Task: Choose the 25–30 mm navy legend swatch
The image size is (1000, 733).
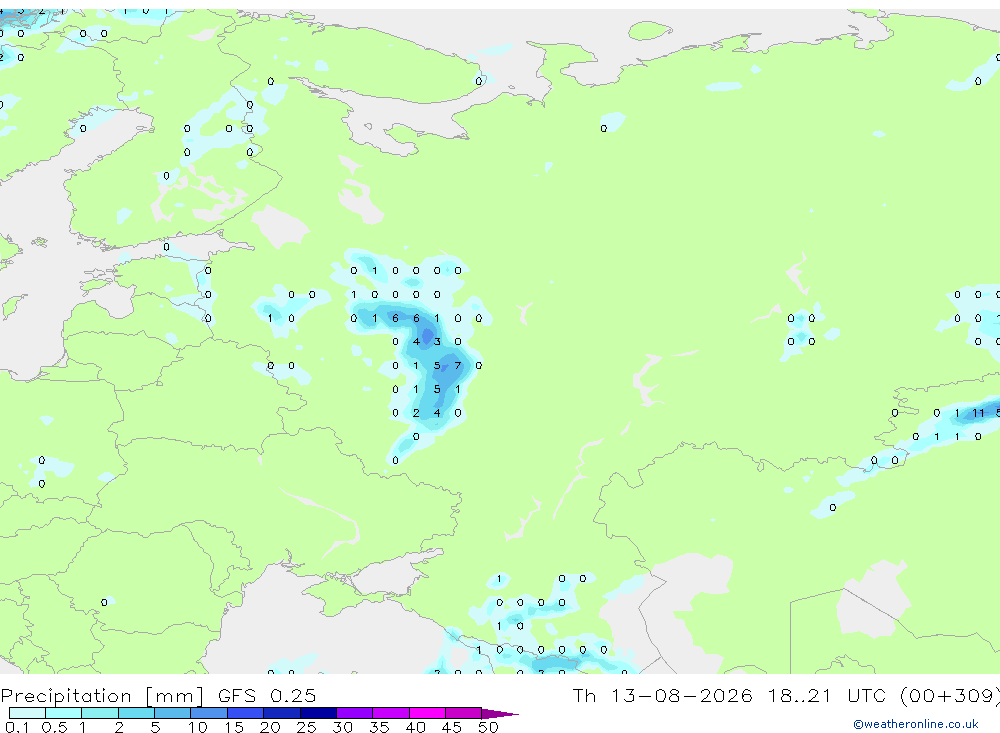Action: [x=318, y=713]
